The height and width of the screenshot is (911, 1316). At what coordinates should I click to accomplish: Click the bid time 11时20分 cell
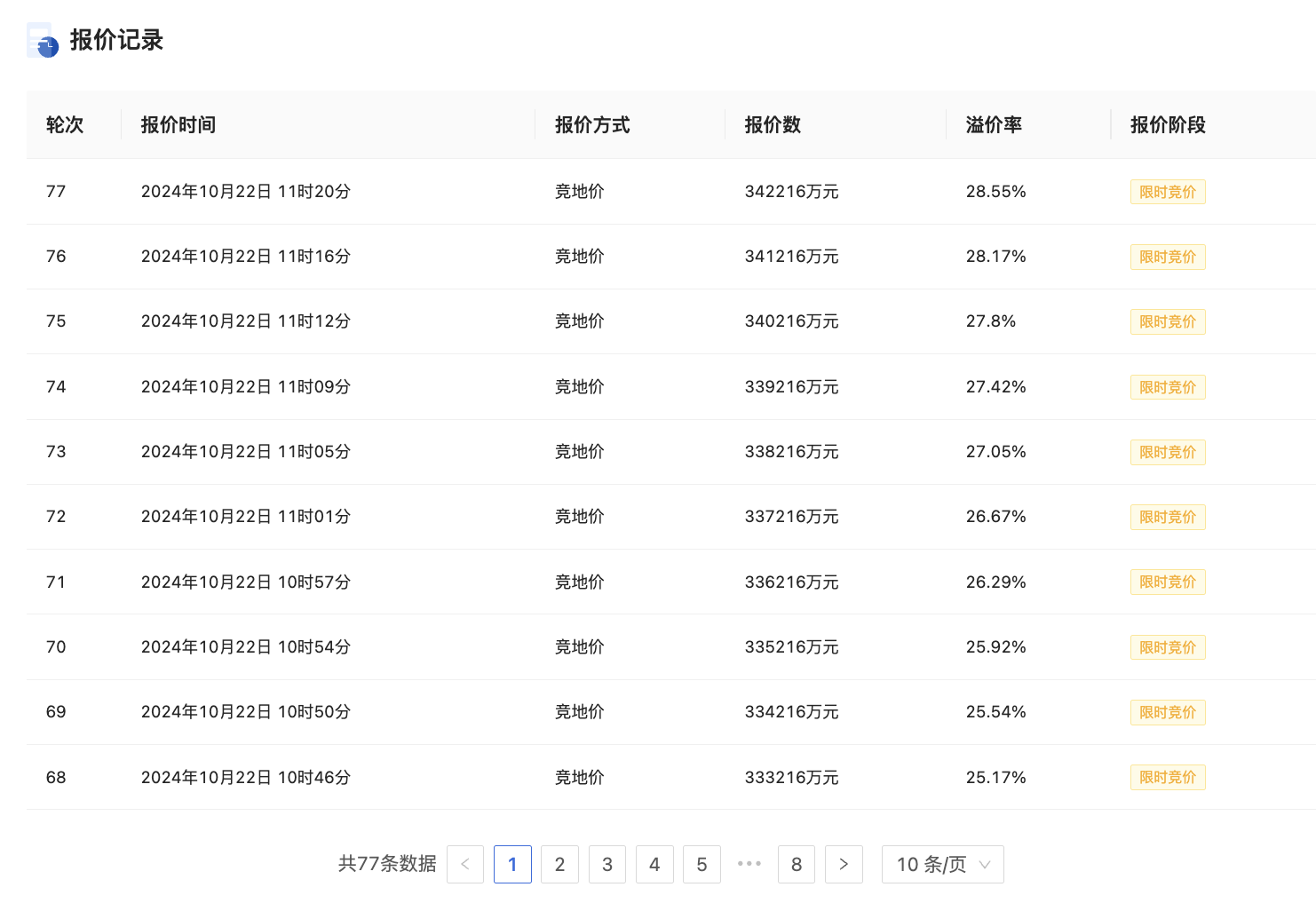point(246,192)
